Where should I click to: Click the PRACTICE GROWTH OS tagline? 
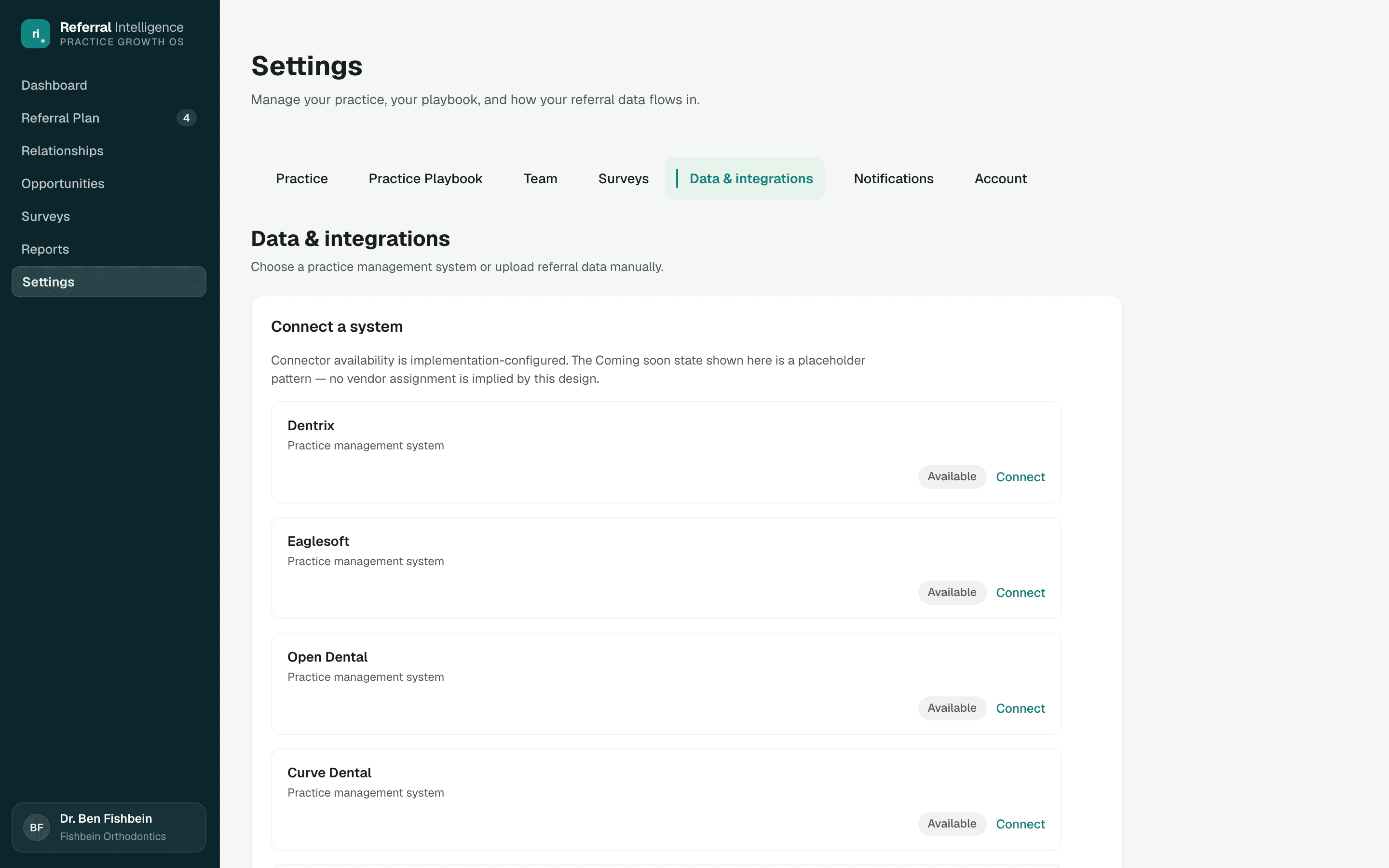pyautogui.click(x=122, y=42)
